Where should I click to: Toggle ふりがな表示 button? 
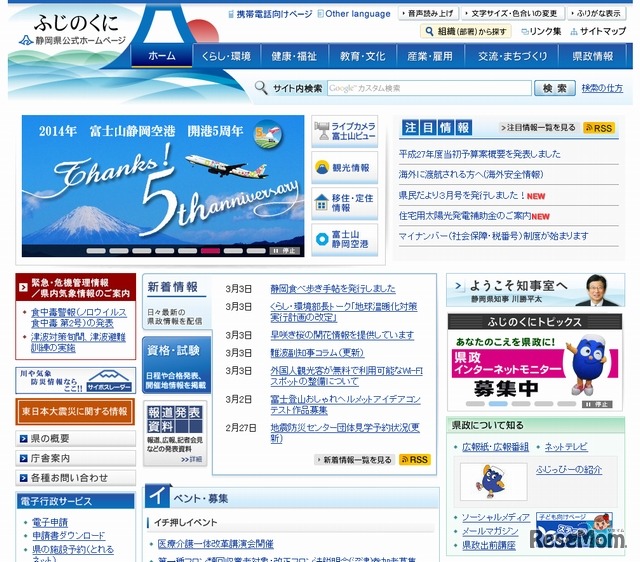click(596, 13)
